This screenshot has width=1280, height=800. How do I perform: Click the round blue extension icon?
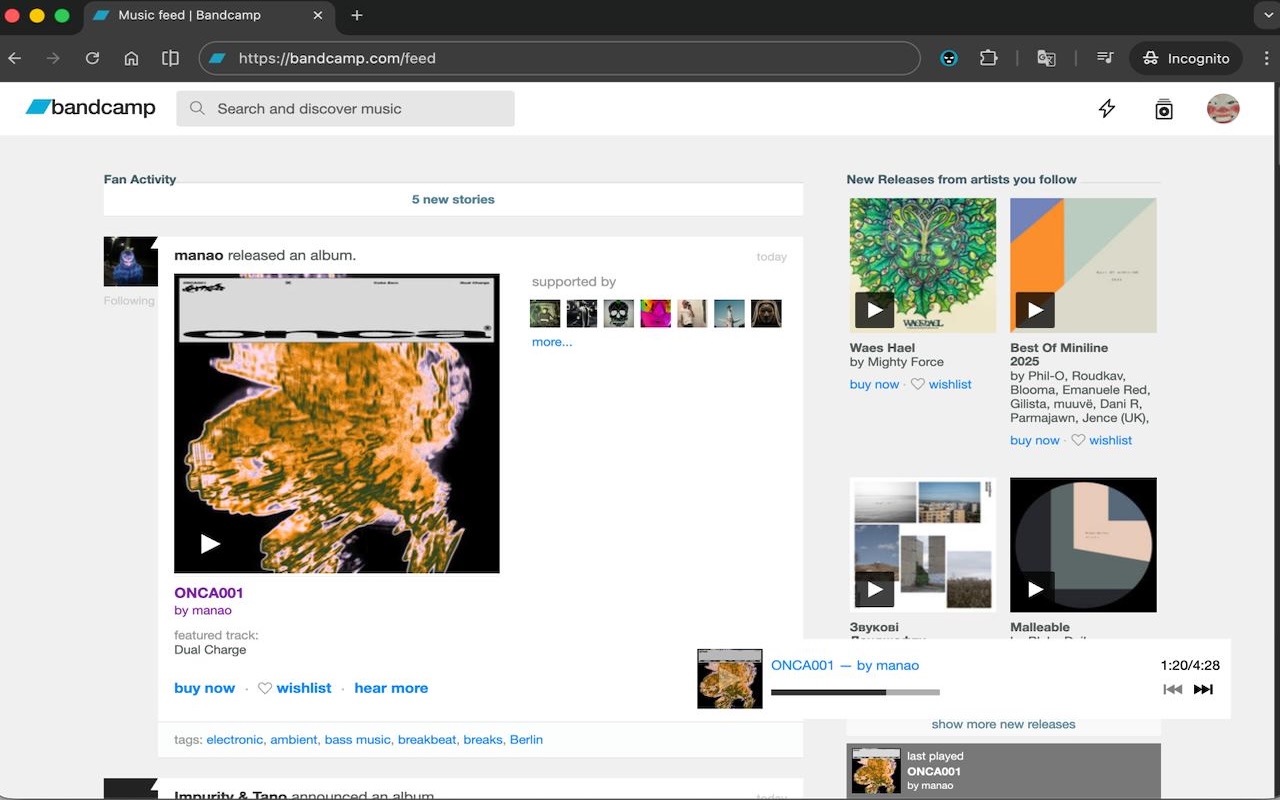pyautogui.click(x=949, y=58)
